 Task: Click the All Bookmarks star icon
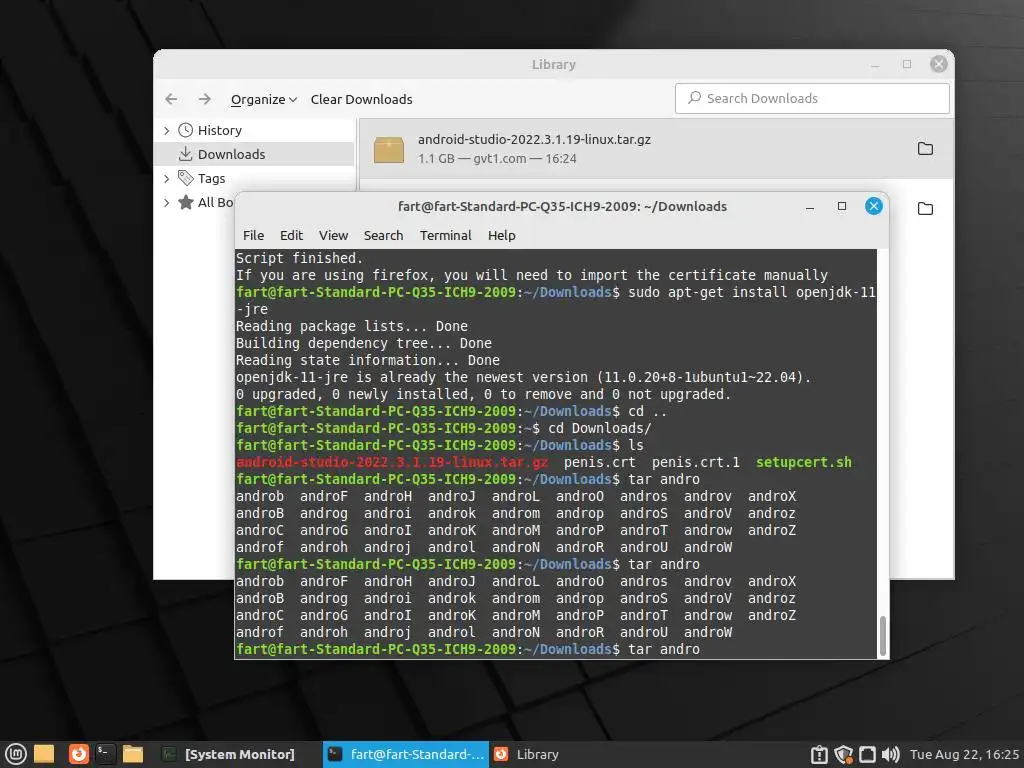[186, 202]
